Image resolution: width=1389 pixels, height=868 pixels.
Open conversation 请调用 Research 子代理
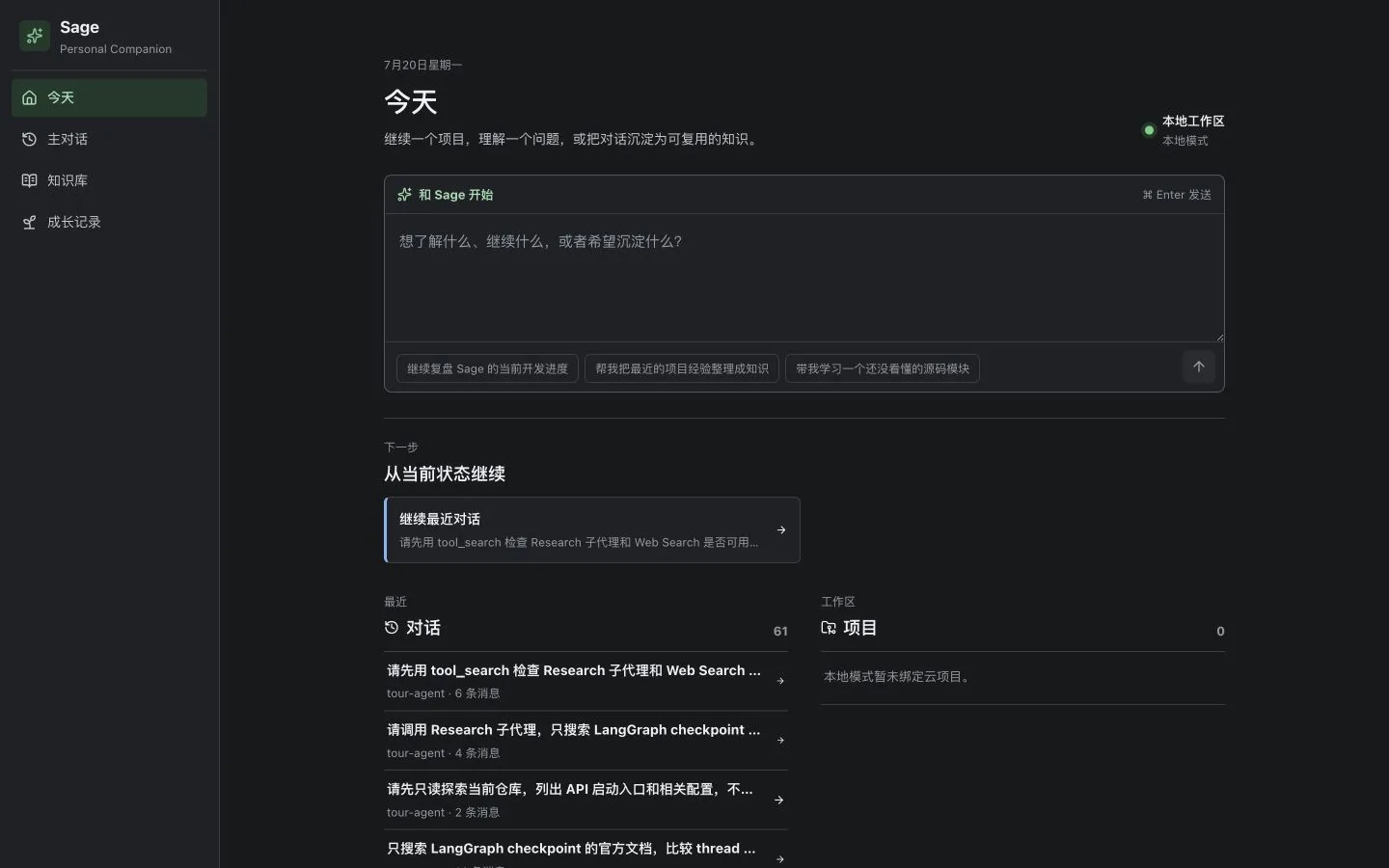[586, 741]
